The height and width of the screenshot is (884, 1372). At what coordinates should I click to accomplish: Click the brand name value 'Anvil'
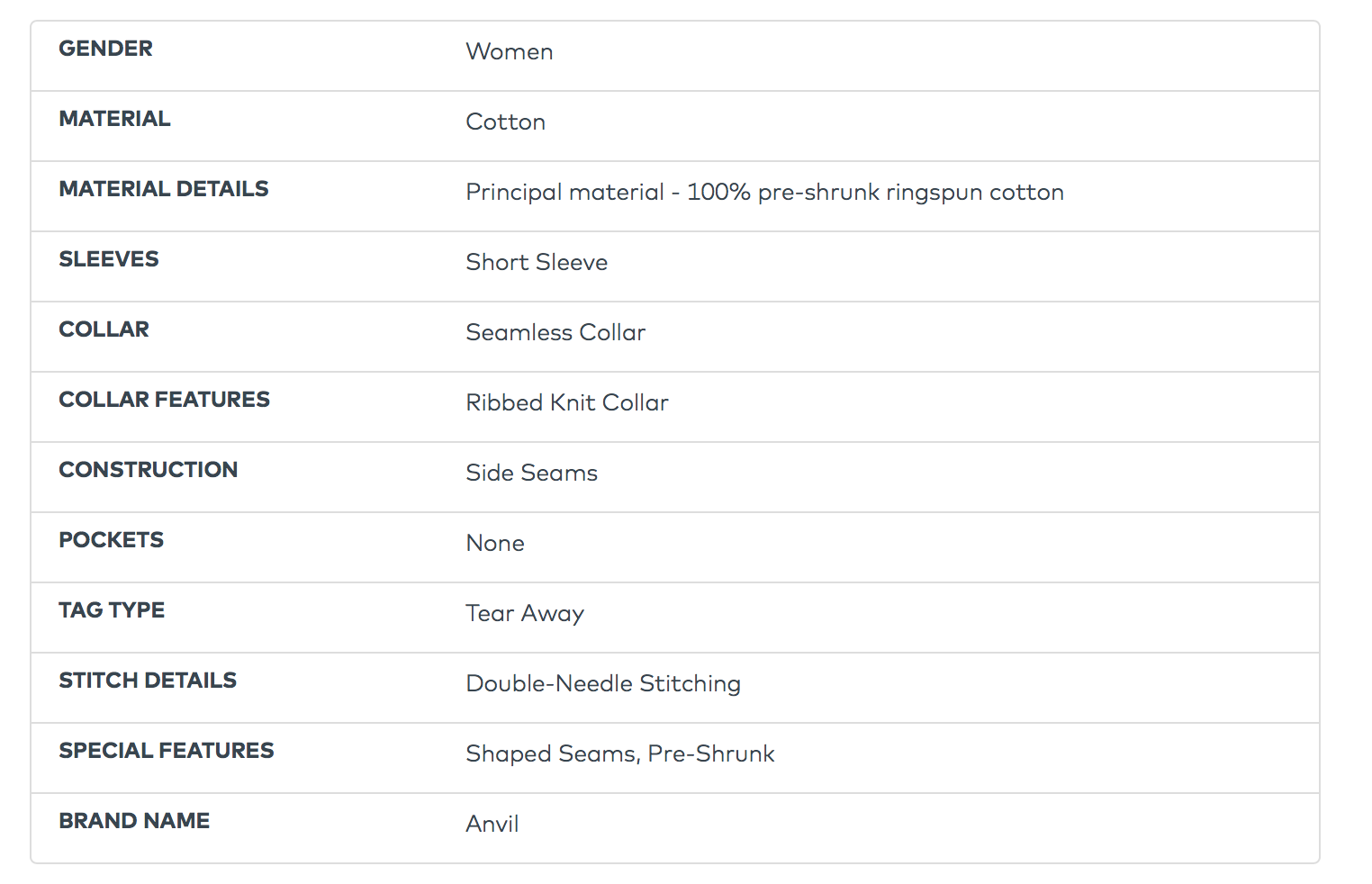tap(492, 825)
